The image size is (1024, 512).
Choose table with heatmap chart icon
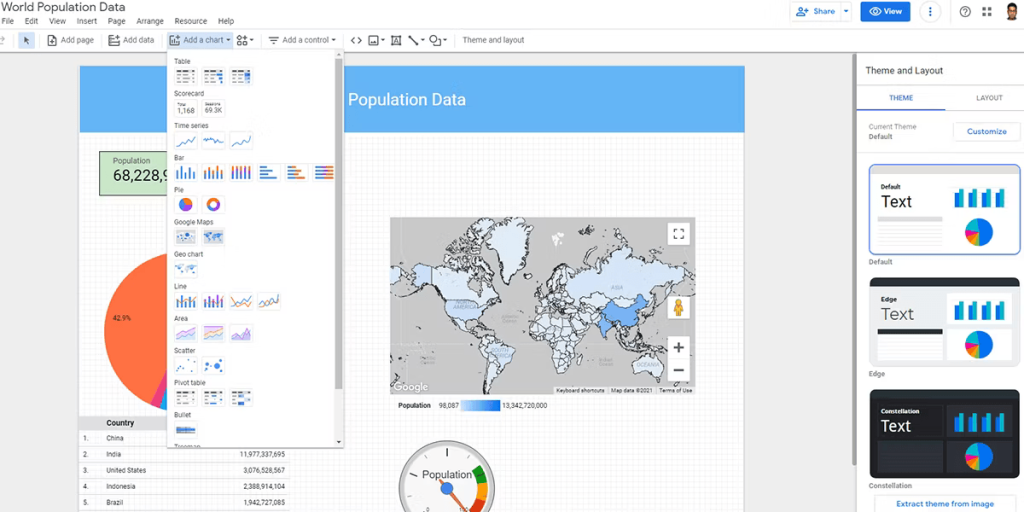(241, 76)
